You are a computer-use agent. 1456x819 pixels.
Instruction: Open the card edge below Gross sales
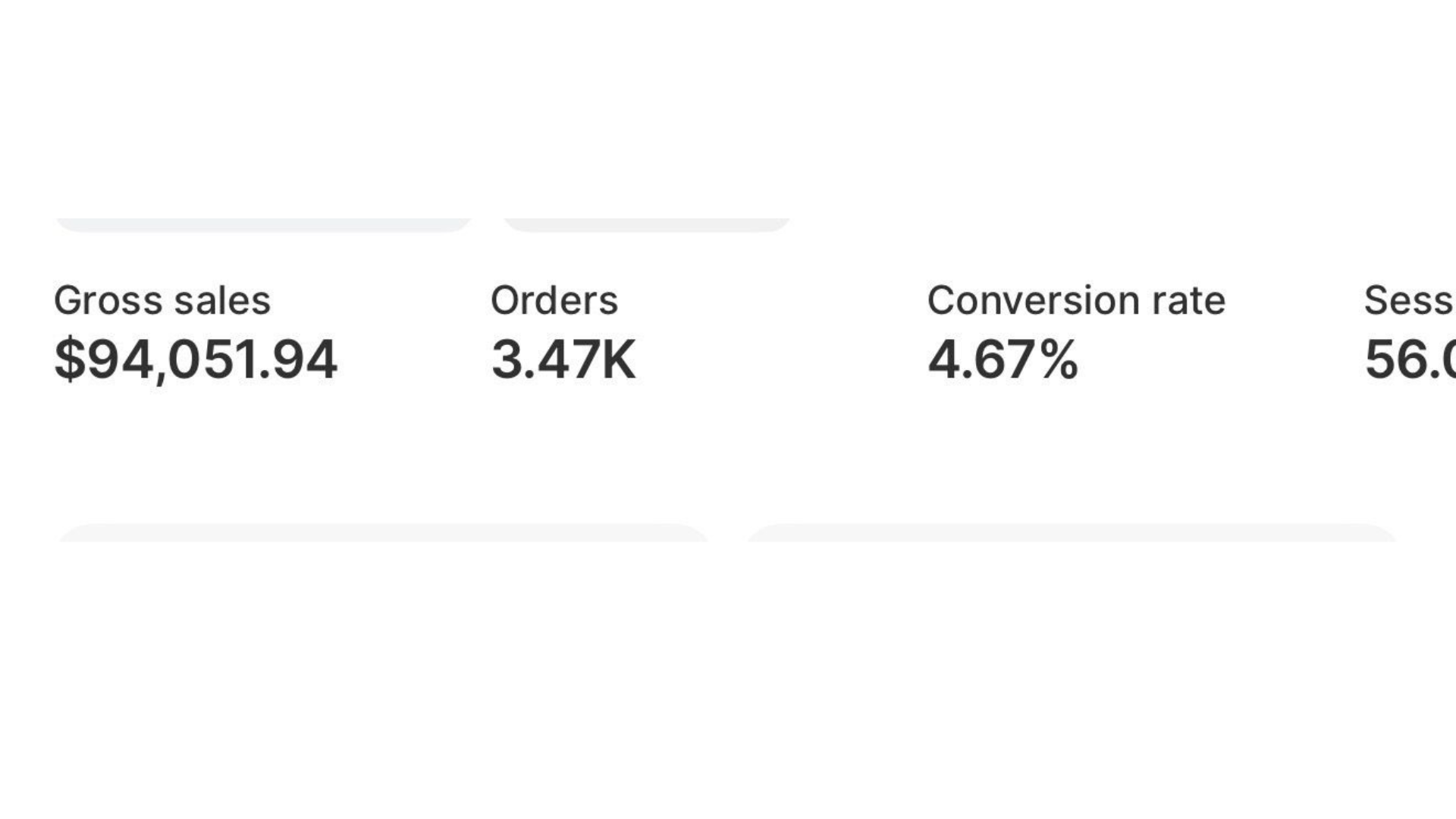coord(383,532)
